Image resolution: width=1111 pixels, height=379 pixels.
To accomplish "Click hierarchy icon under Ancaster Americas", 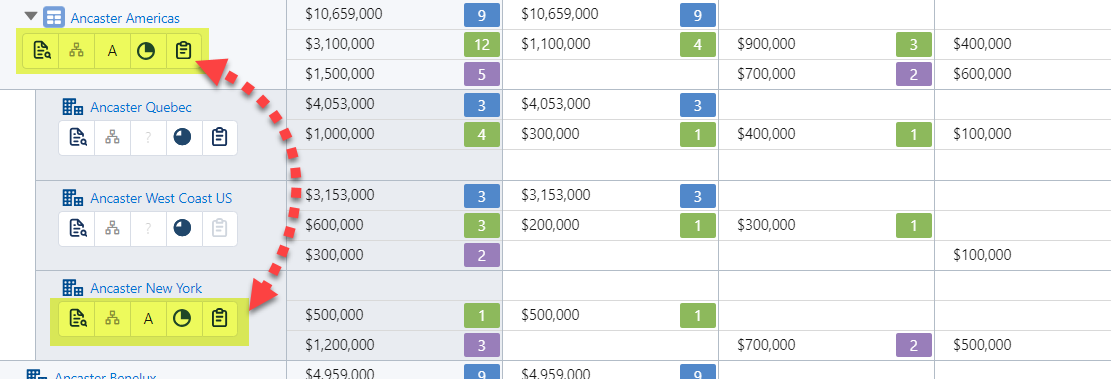I will click(x=77, y=51).
